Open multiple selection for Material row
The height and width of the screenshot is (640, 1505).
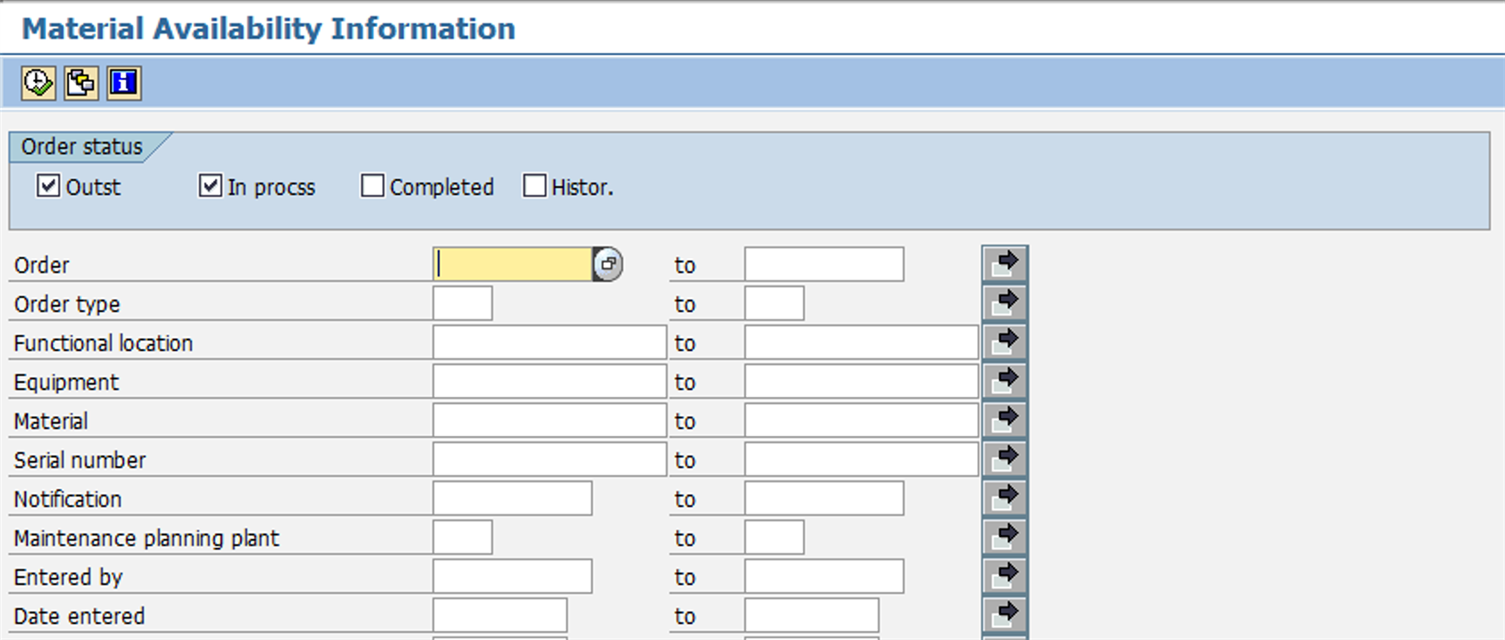pos(1004,420)
